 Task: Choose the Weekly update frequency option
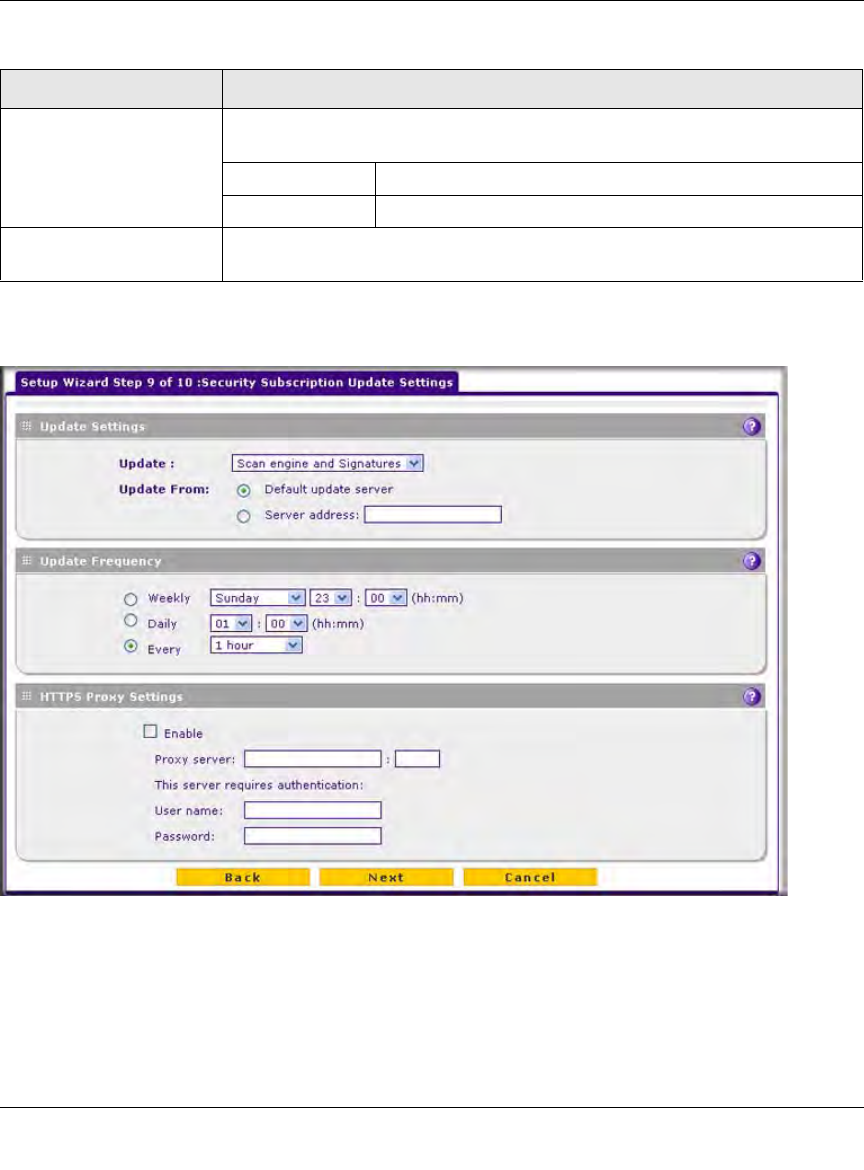pyautogui.click(x=131, y=598)
